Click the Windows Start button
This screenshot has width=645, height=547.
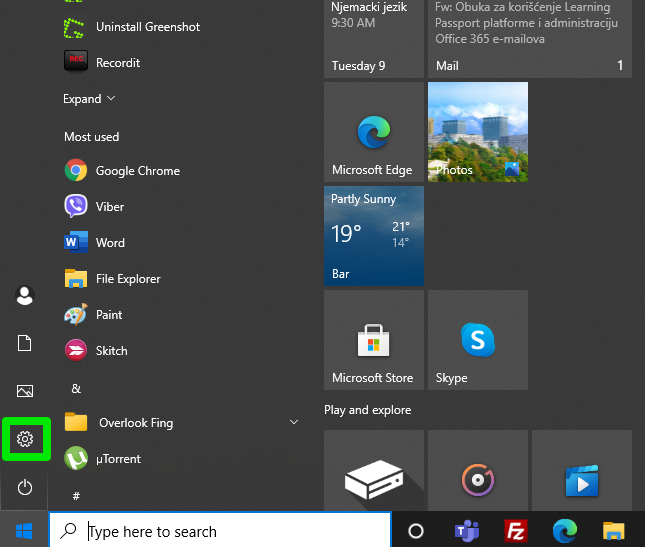pyautogui.click(x=24, y=531)
